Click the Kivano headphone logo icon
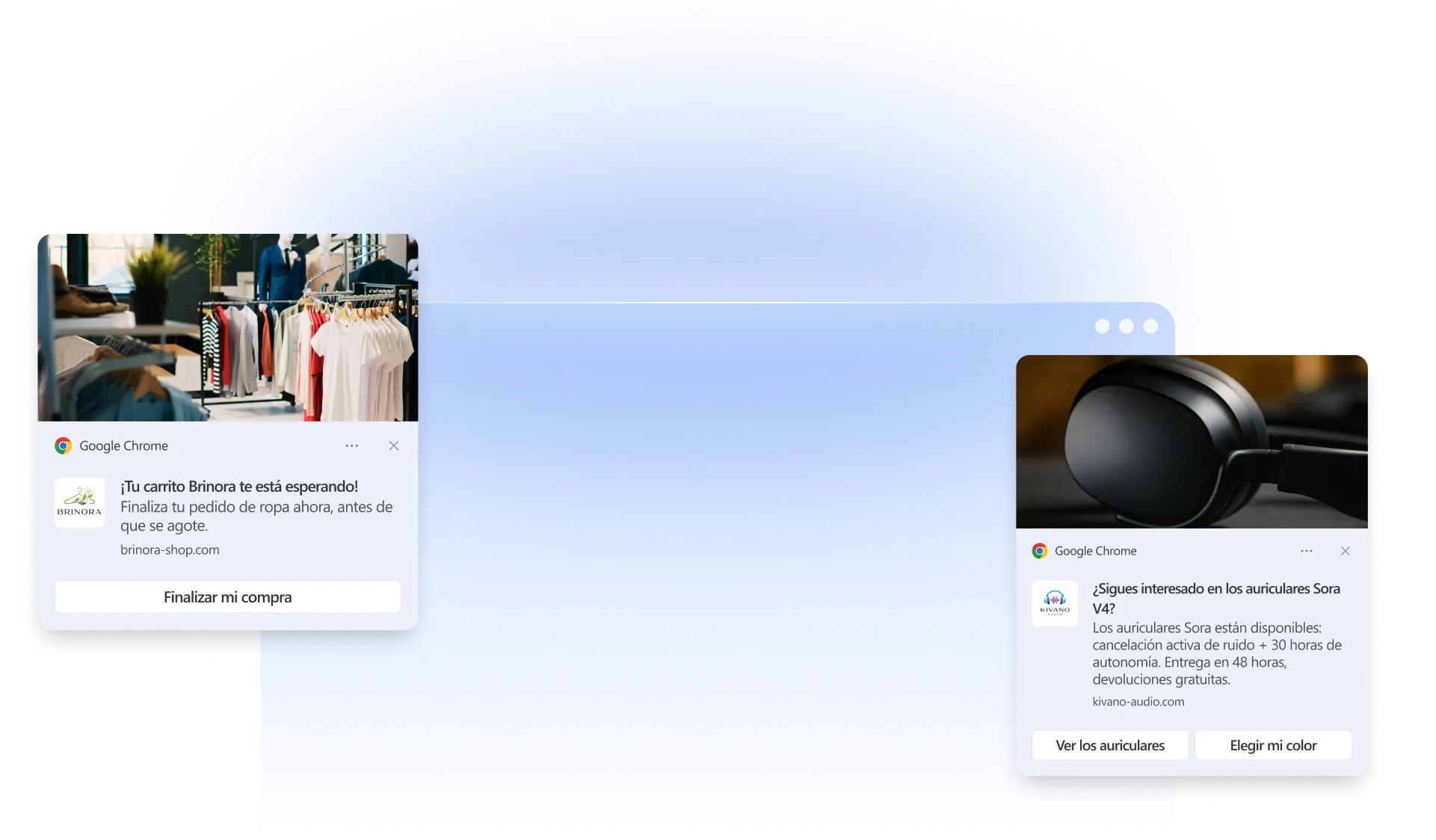 click(x=1055, y=603)
